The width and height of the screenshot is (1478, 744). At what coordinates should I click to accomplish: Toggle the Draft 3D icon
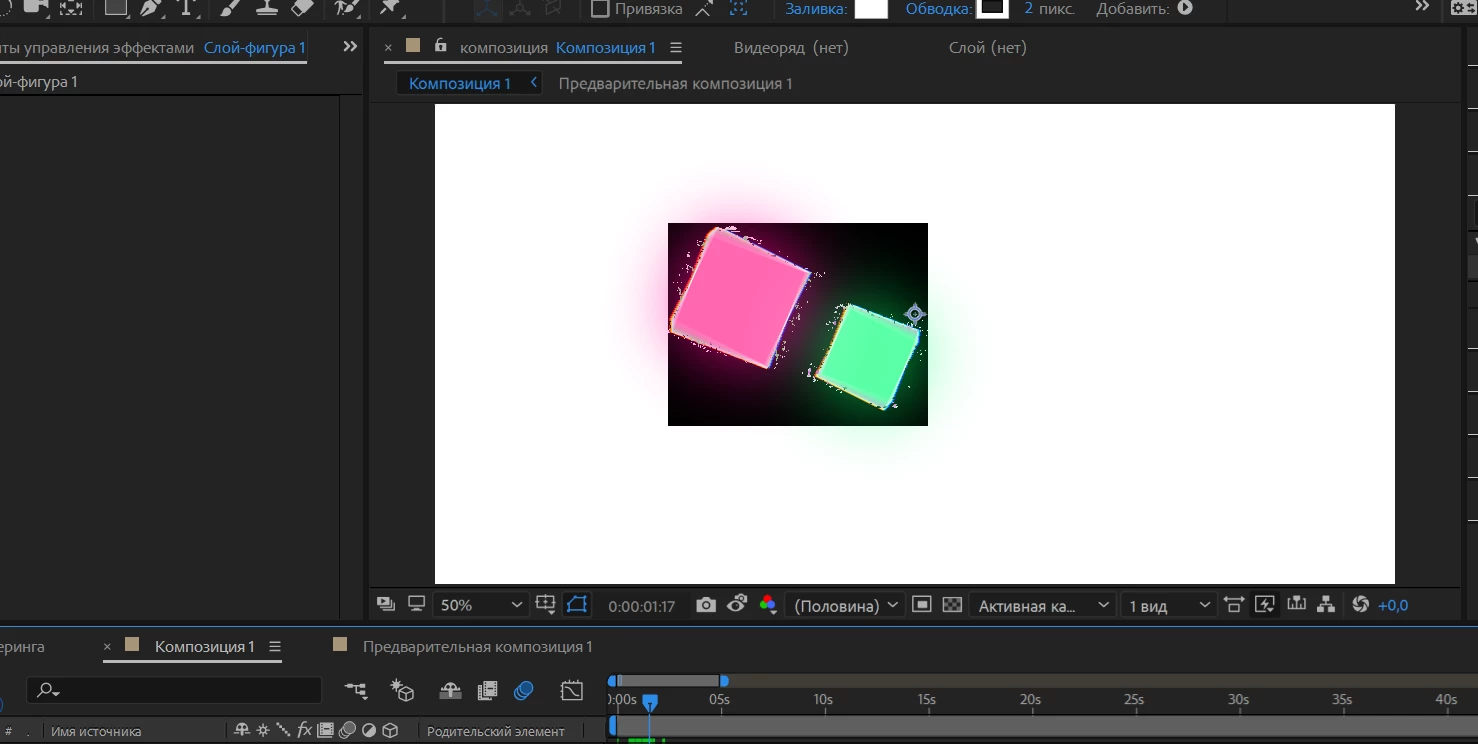[x=403, y=690]
